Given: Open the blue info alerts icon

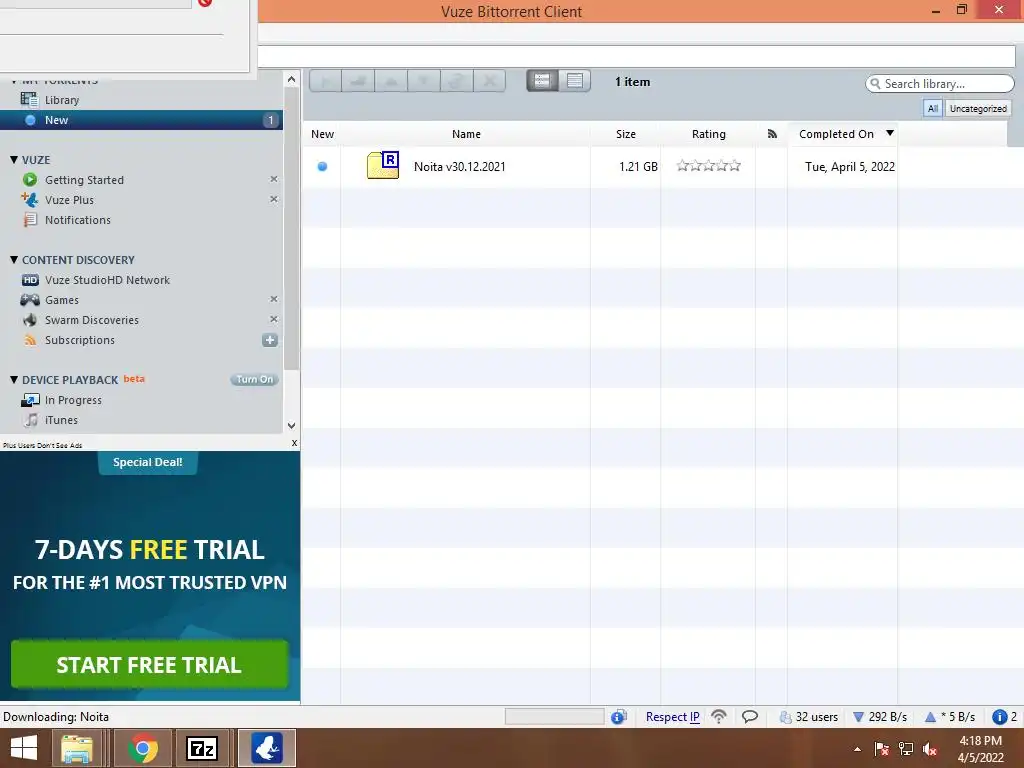Looking at the screenshot, I should point(999,717).
